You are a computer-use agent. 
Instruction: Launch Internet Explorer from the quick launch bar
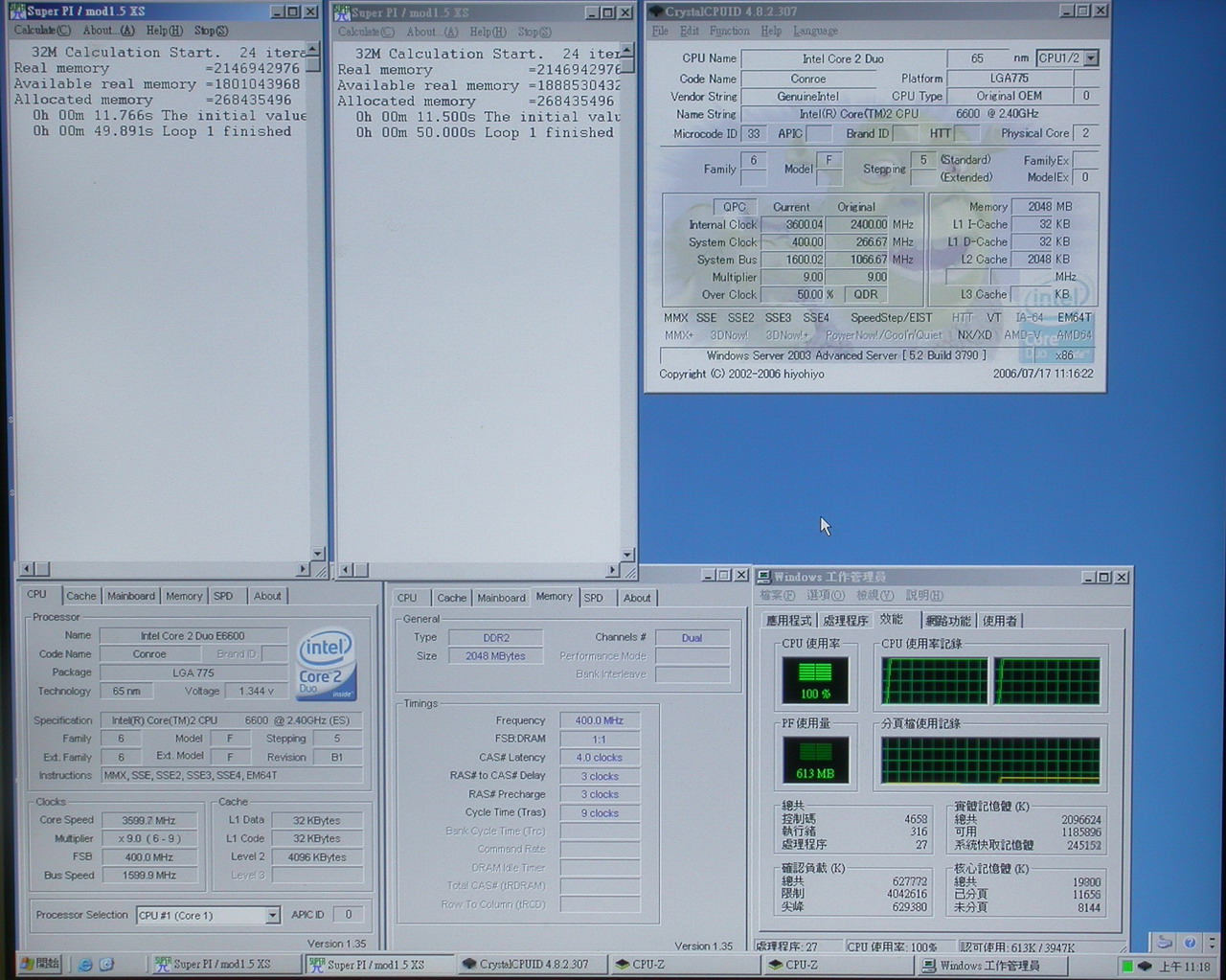86,965
